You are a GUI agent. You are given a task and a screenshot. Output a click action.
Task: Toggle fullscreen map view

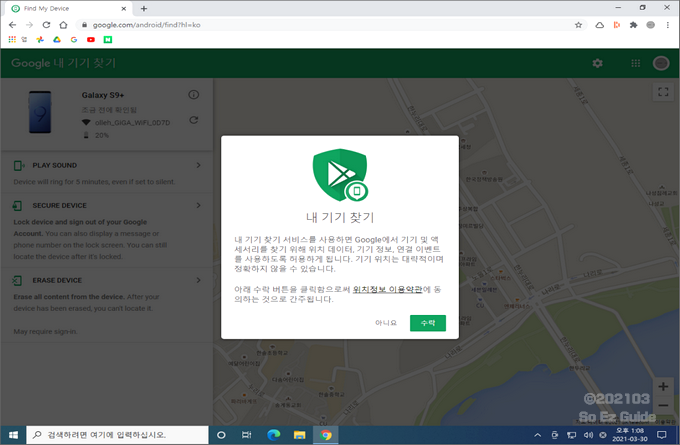tap(661, 92)
